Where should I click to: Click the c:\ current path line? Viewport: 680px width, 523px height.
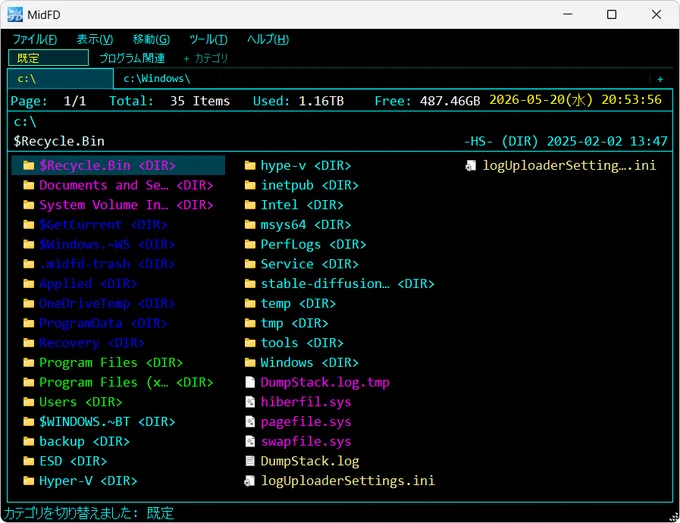point(25,122)
